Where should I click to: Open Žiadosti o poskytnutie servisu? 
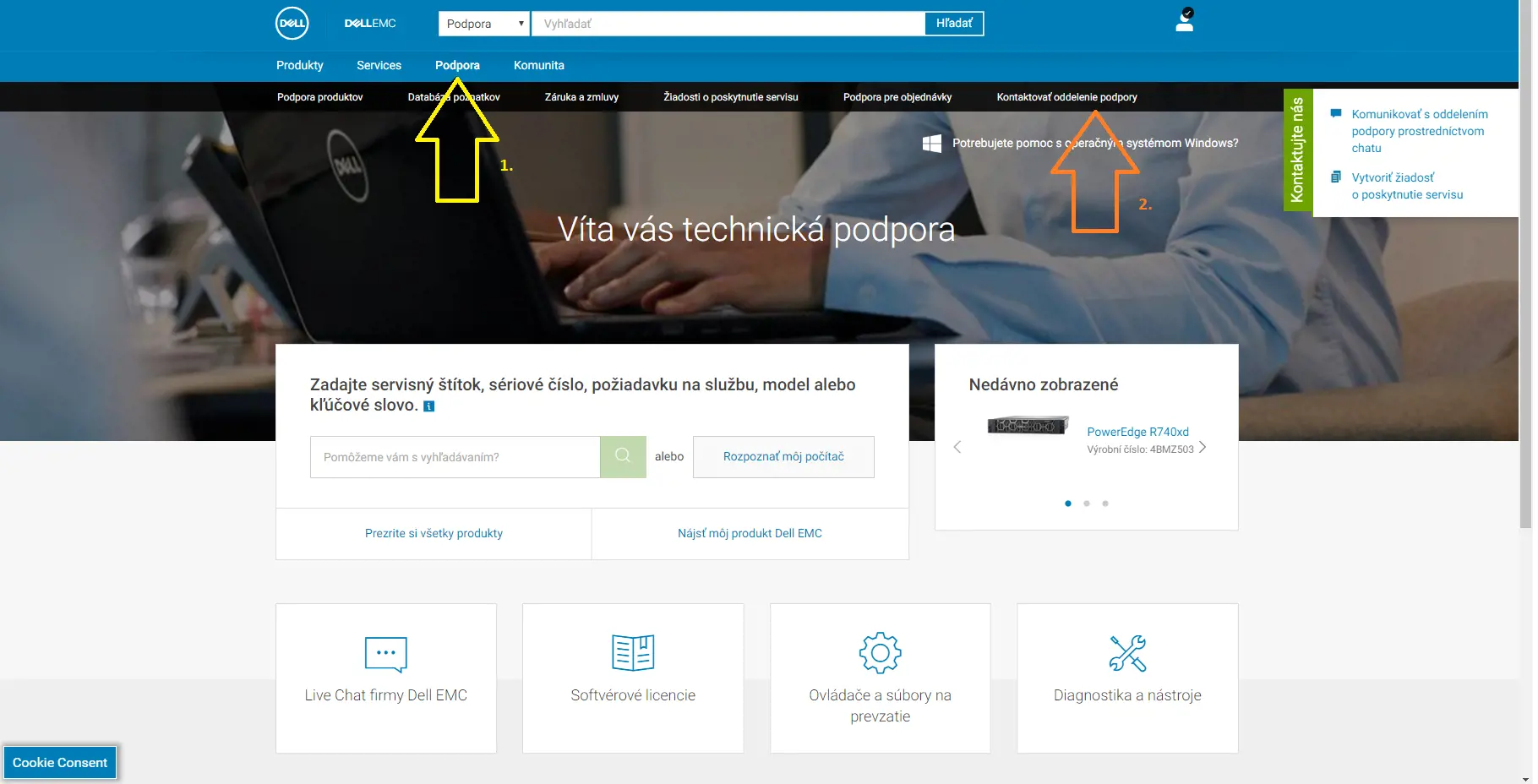tap(731, 97)
